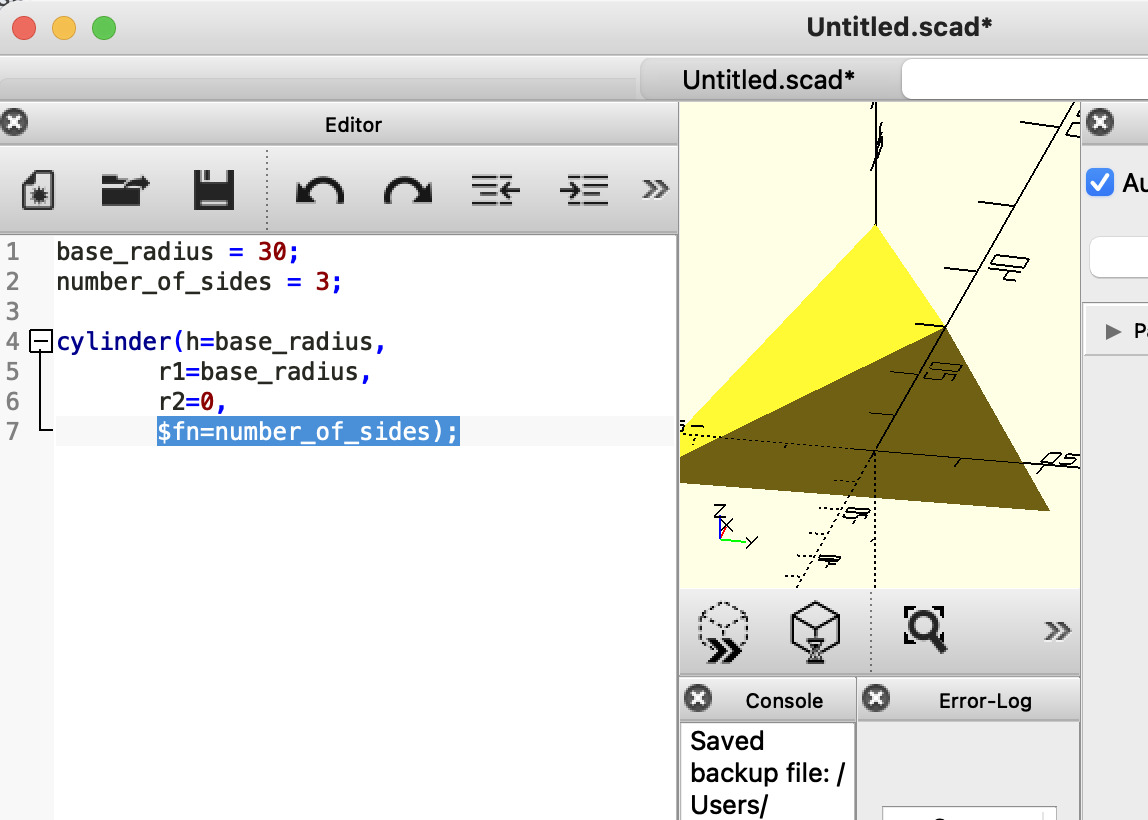The height and width of the screenshot is (820, 1148).
Task: Click r2=0 on line 6
Action: click(186, 402)
